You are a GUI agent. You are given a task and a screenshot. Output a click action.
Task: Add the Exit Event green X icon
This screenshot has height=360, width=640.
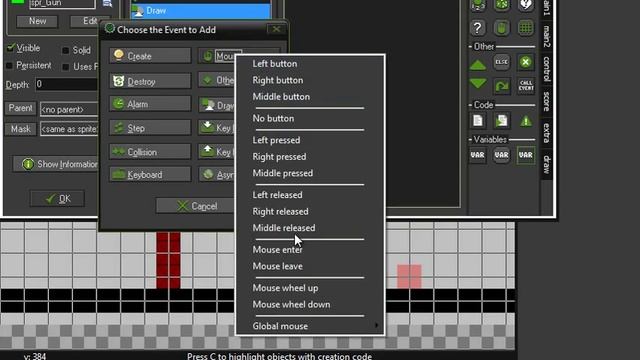(526, 62)
